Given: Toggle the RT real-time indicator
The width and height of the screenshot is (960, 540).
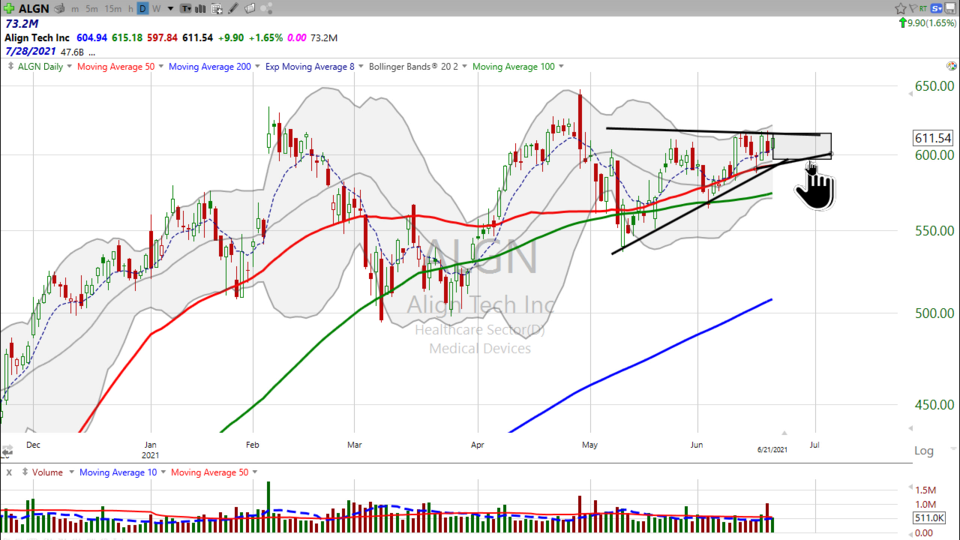Looking at the screenshot, I should [x=923, y=9].
